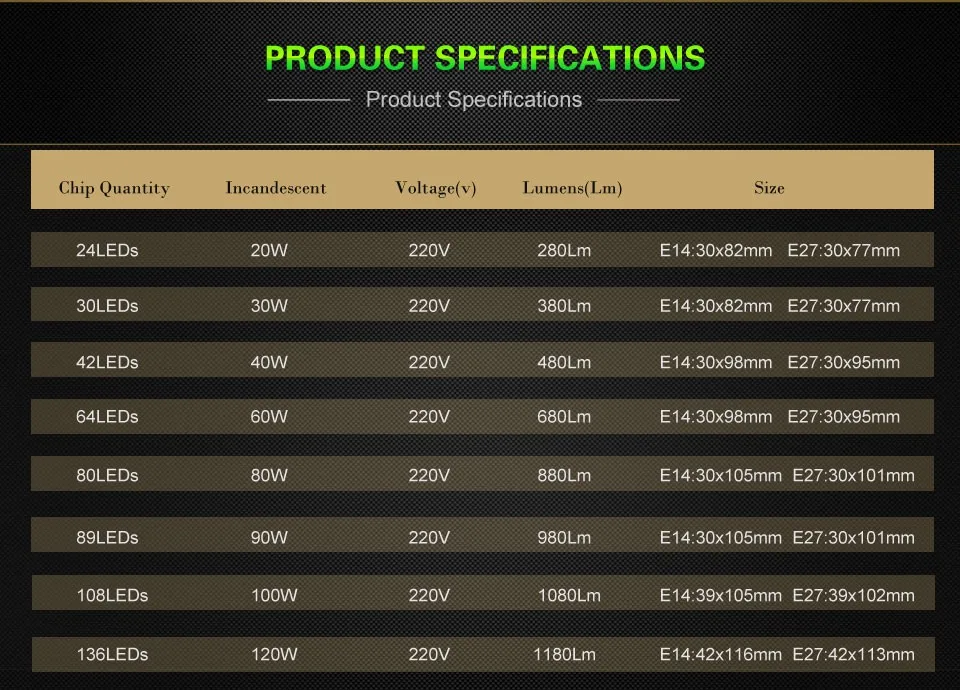Select the Voltage(v) column header
The height and width of the screenshot is (690, 960).
tap(435, 188)
